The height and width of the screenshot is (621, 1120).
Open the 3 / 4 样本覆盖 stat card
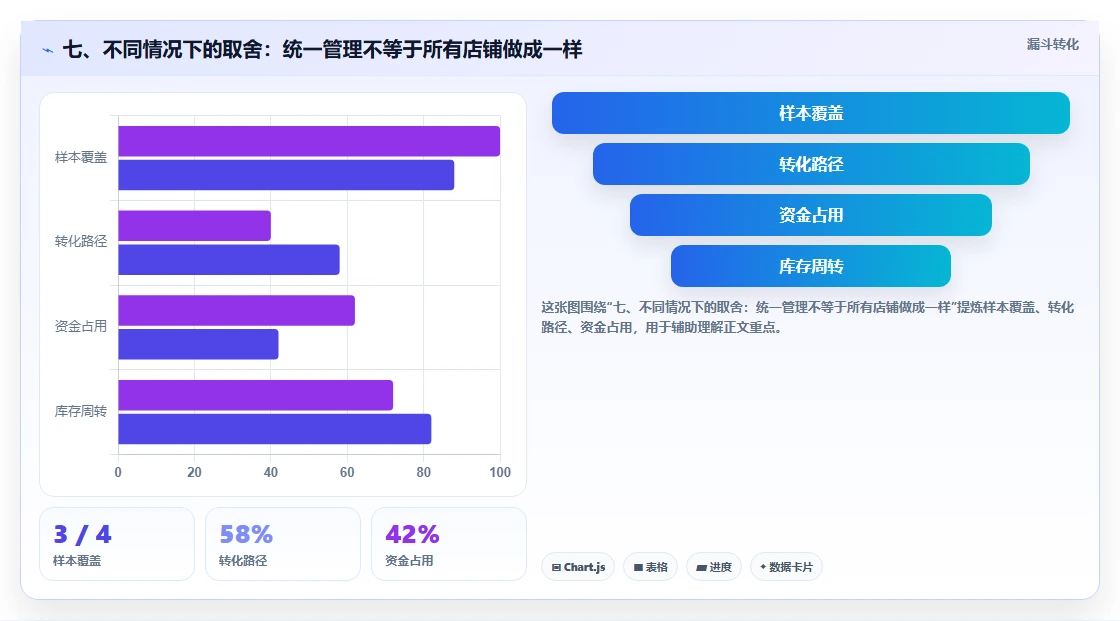[x=117, y=544]
